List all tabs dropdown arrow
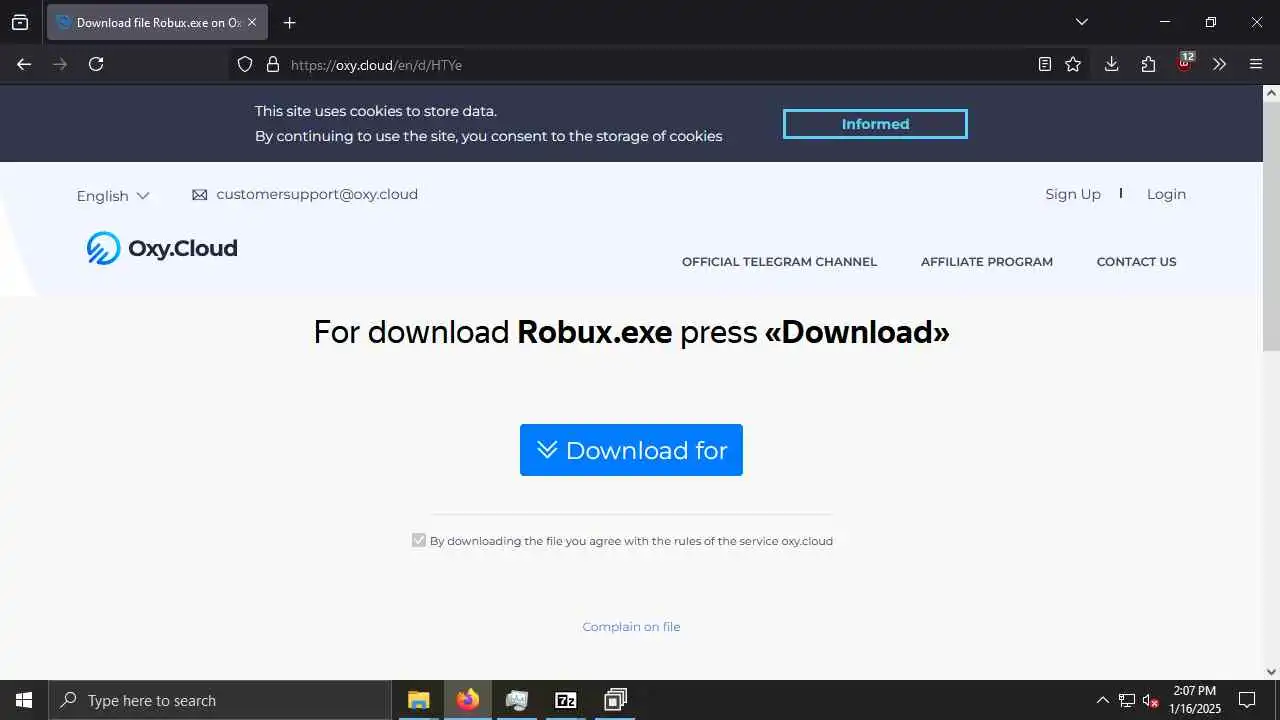The width and height of the screenshot is (1280, 720). 1081,22
